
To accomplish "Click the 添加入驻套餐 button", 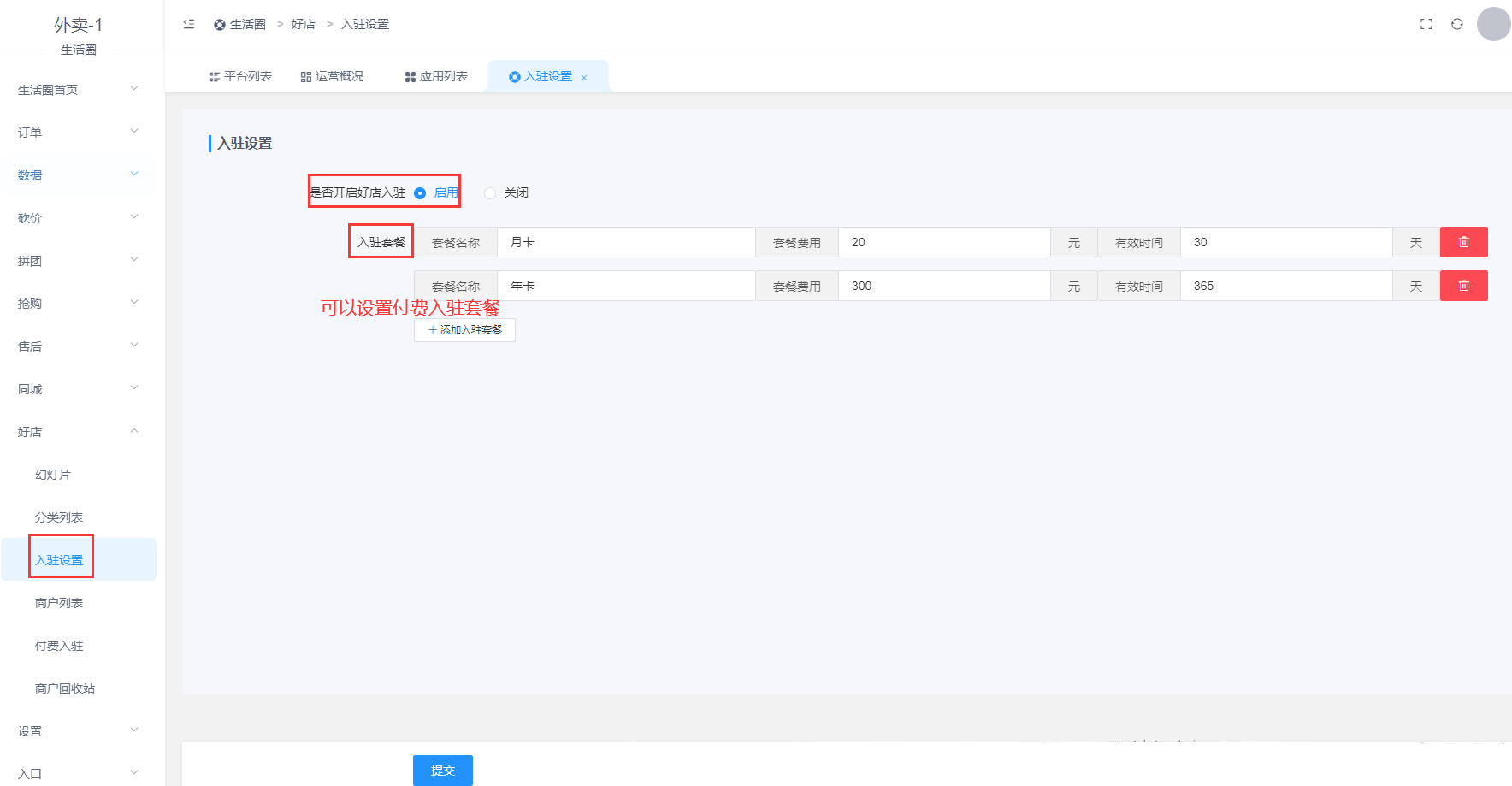I will click(x=464, y=330).
